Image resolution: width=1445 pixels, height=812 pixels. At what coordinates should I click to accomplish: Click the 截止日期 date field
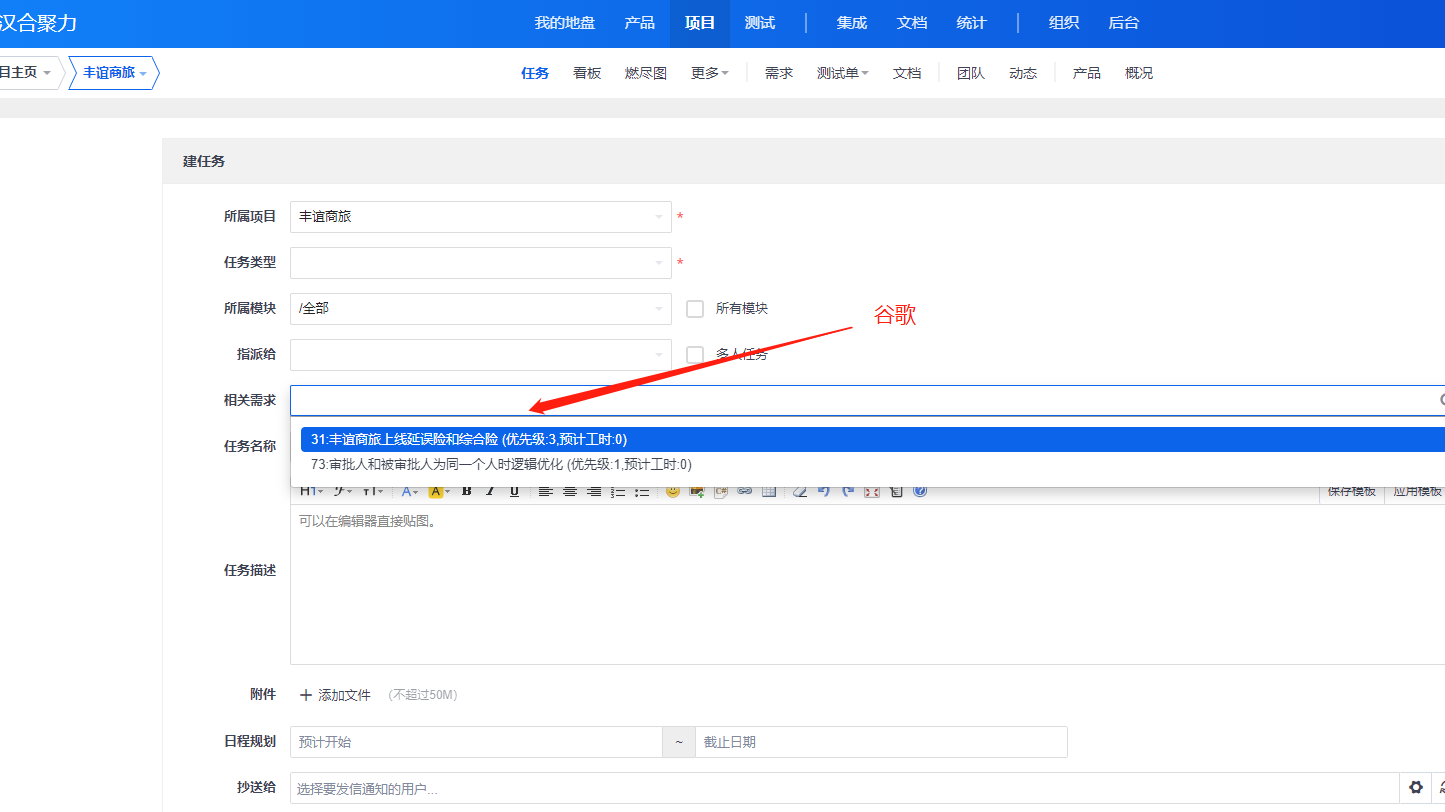coord(881,742)
